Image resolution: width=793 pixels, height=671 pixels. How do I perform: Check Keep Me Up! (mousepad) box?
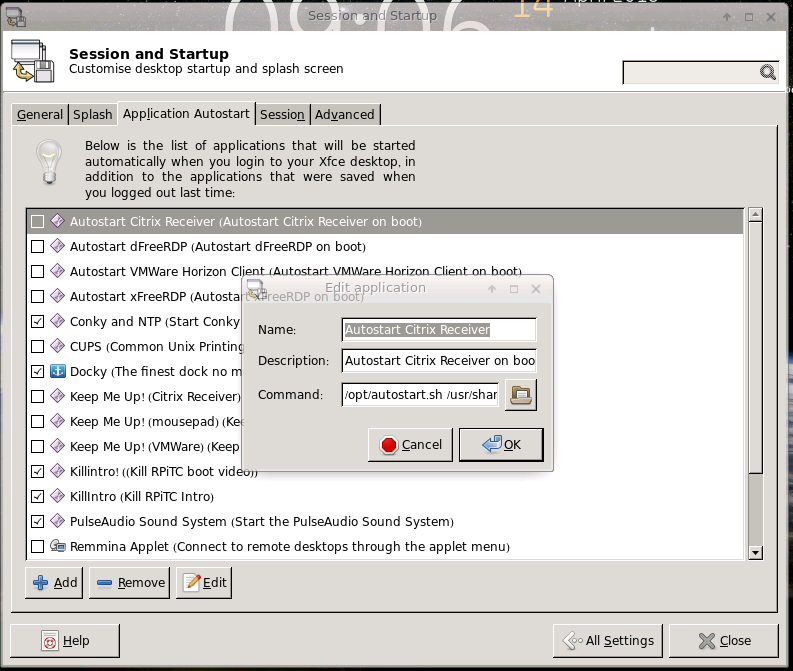point(37,421)
